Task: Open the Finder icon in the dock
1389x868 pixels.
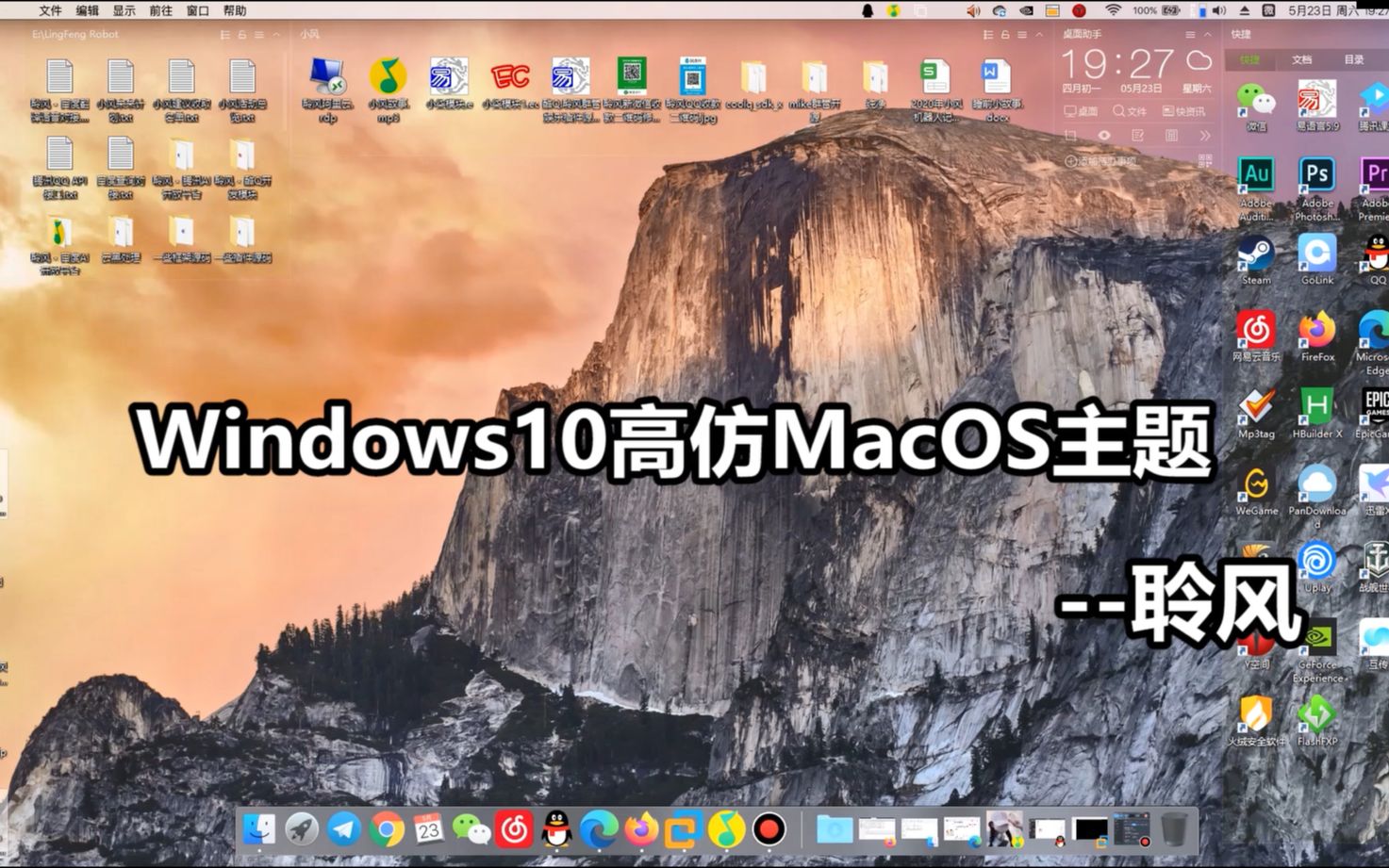Action: (258, 829)
